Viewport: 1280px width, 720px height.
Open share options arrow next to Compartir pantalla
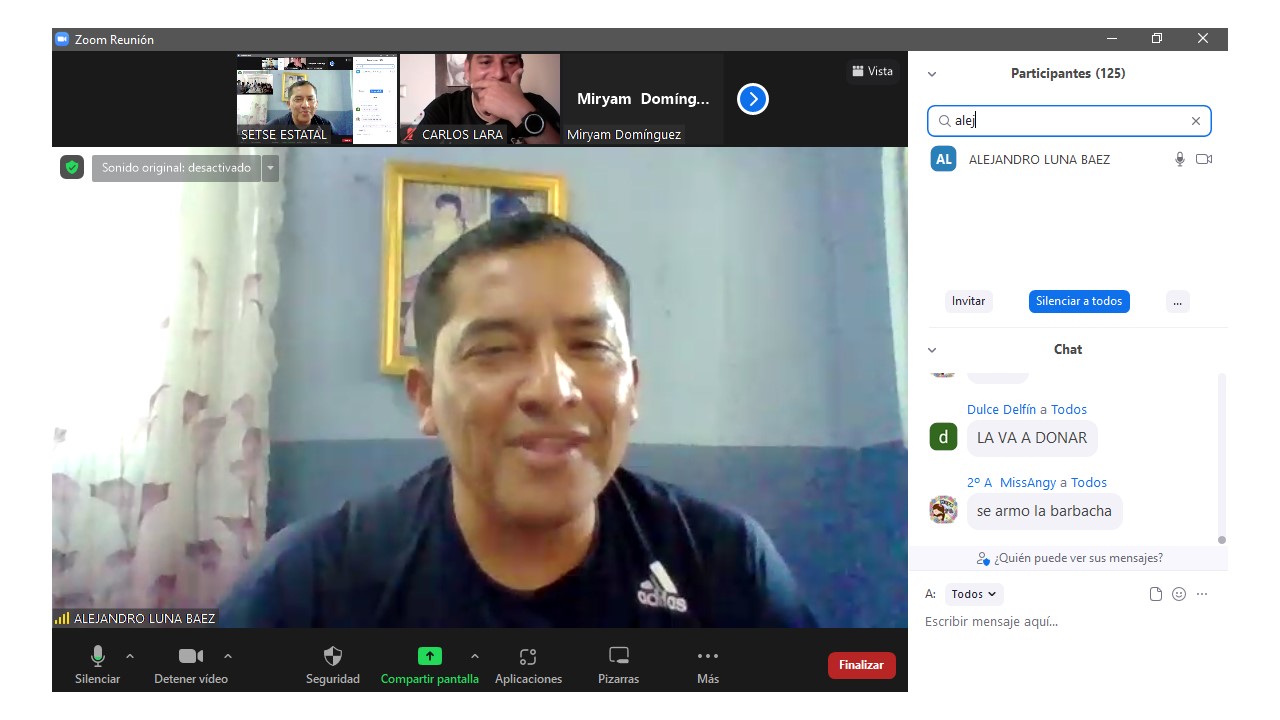point(475,656)
